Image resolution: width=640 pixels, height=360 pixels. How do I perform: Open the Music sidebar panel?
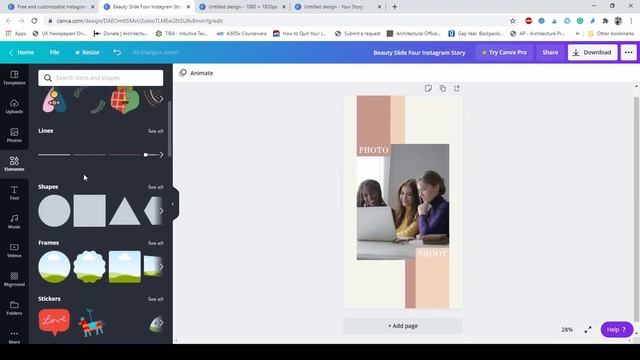pos(14,221)
